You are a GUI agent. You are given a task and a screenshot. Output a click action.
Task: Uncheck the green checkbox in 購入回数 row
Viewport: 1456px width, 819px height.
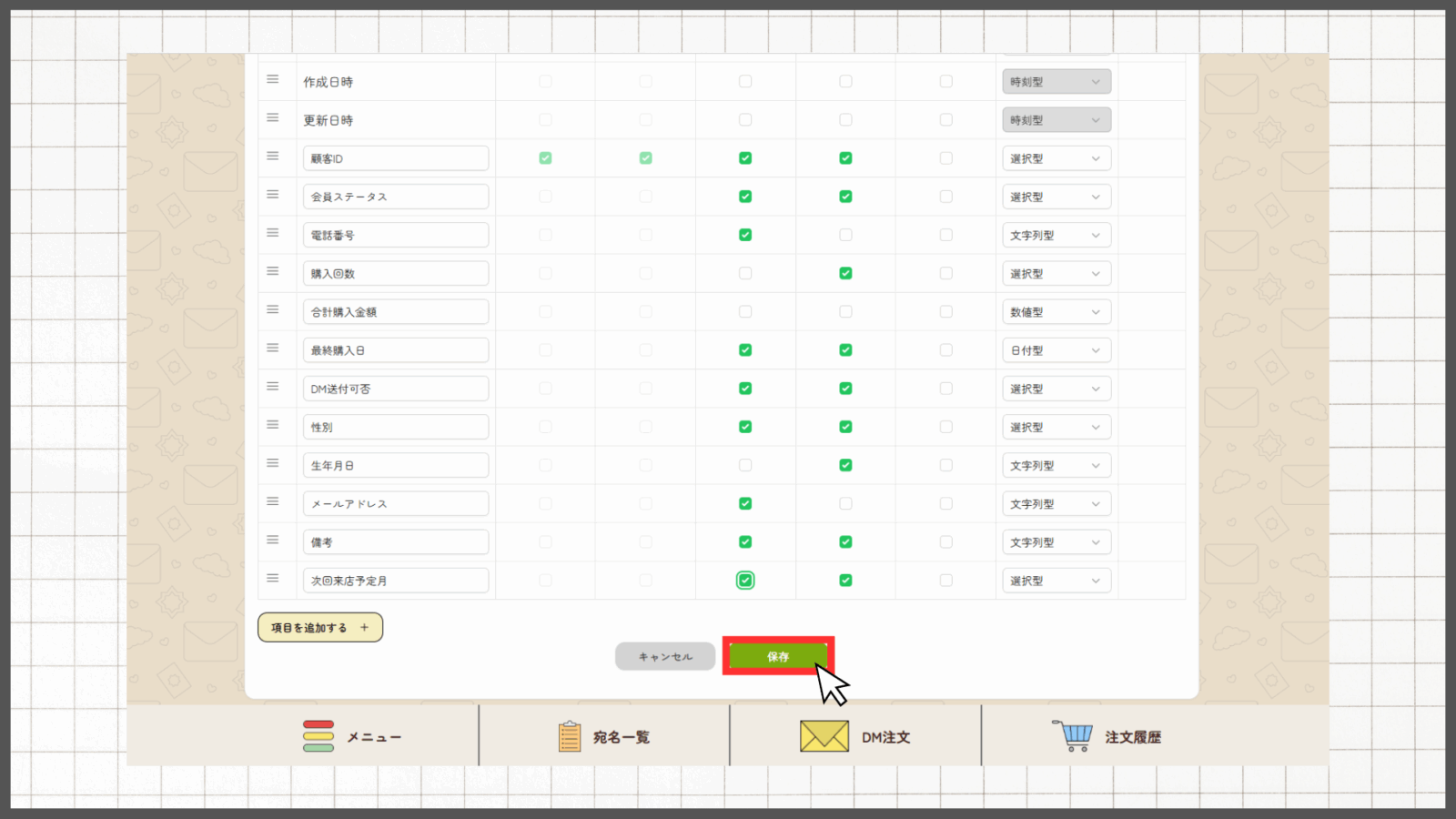(x=845, y=273)
